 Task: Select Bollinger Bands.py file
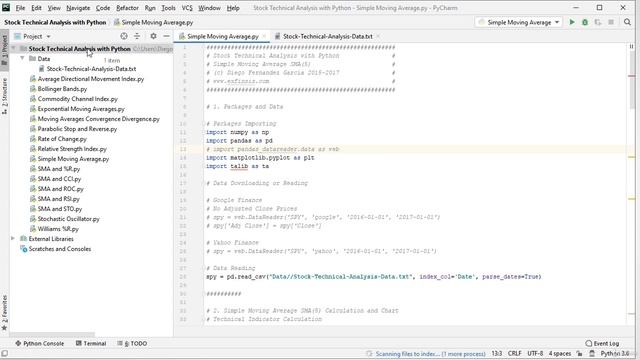[x=62, y=89]
